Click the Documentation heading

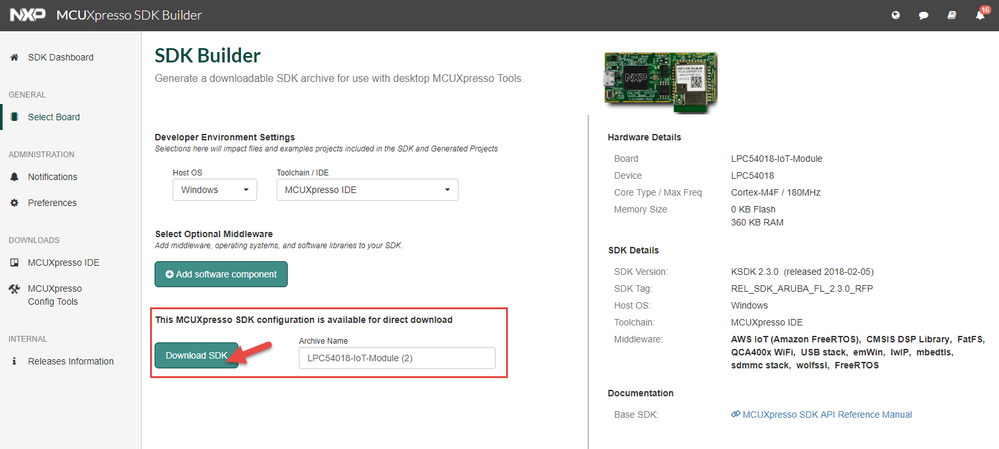coord(640,393)
